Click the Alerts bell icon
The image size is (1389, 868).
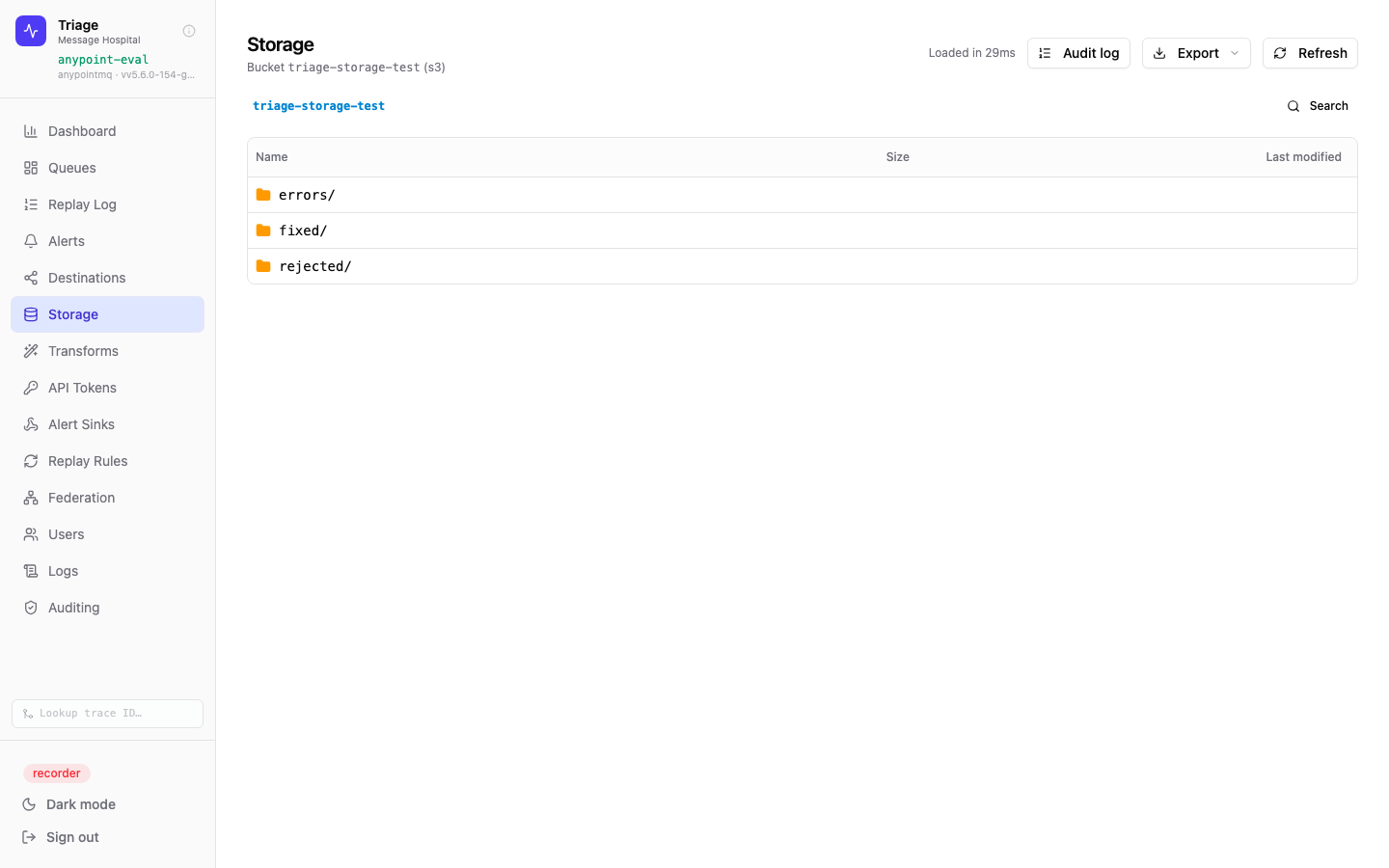tap(31, 241)
